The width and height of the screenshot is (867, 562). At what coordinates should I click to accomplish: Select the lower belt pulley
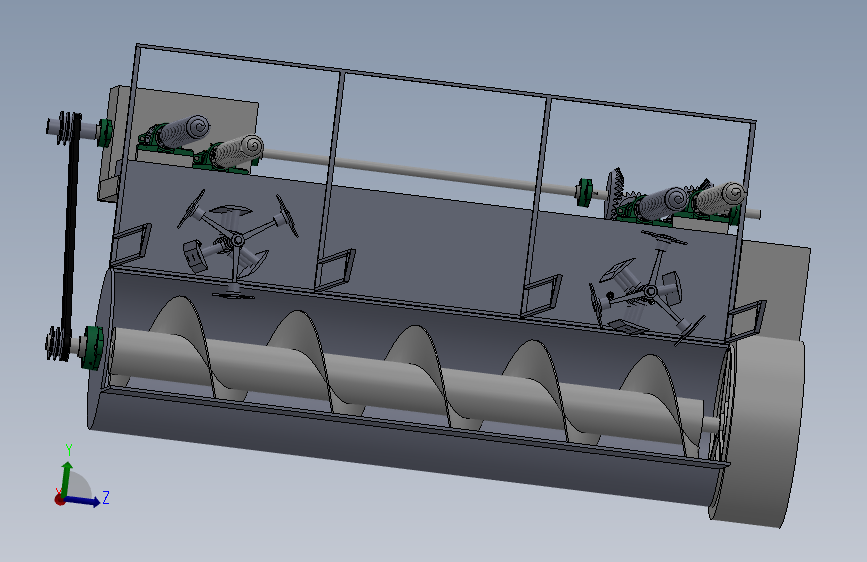[x=58, y=343]
